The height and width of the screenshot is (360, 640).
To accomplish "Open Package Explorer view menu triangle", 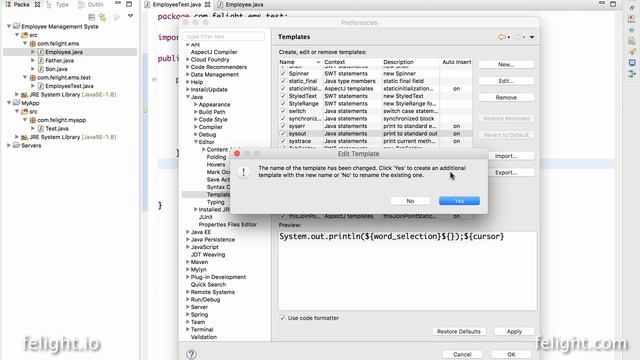I will tap(130, 16).
